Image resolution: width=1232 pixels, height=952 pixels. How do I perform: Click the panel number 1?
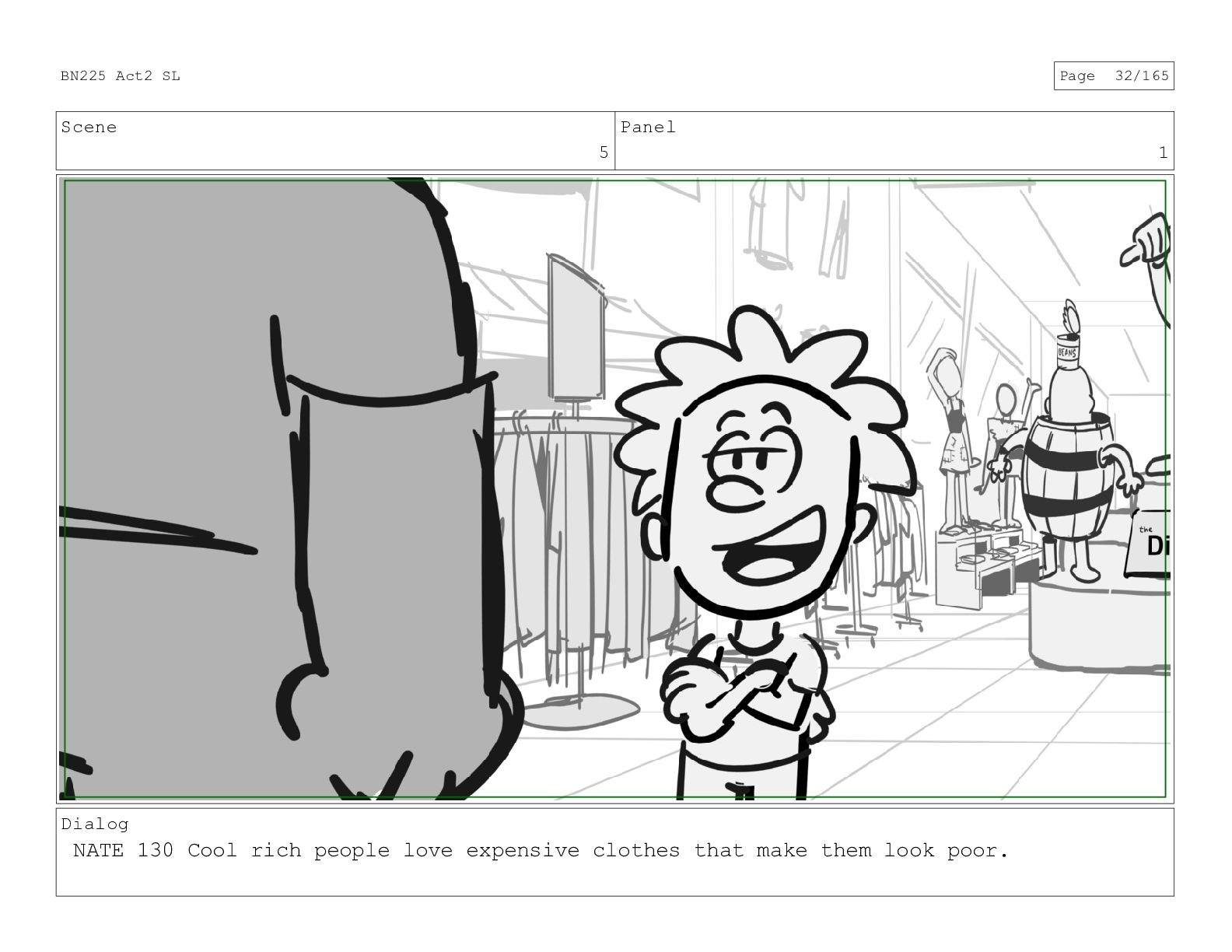click(x=1163, y=152)
